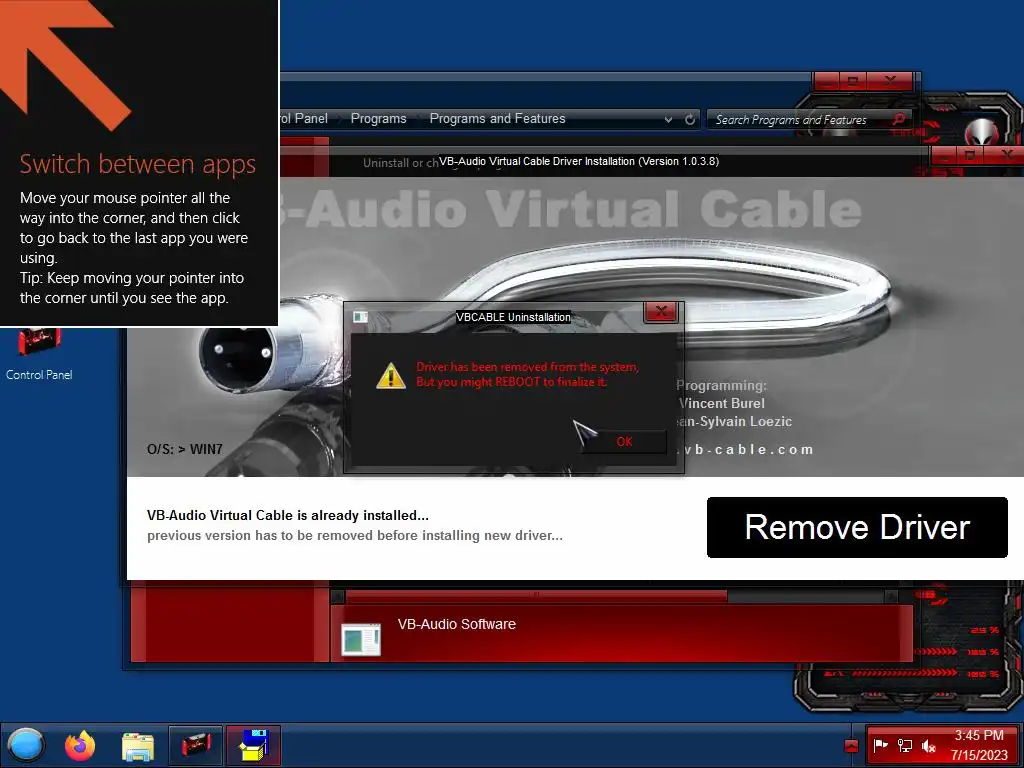Launch Firefox from the taskbar
Viewport: 1024px width, 768px height.
tap(80, 746)
